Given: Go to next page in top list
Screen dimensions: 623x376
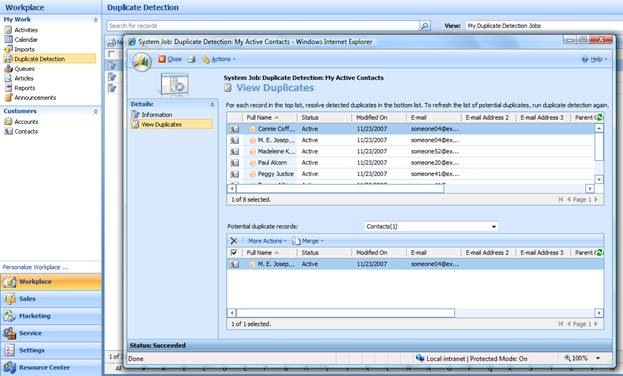Looking at the screenshot, I should pos(596,200).
